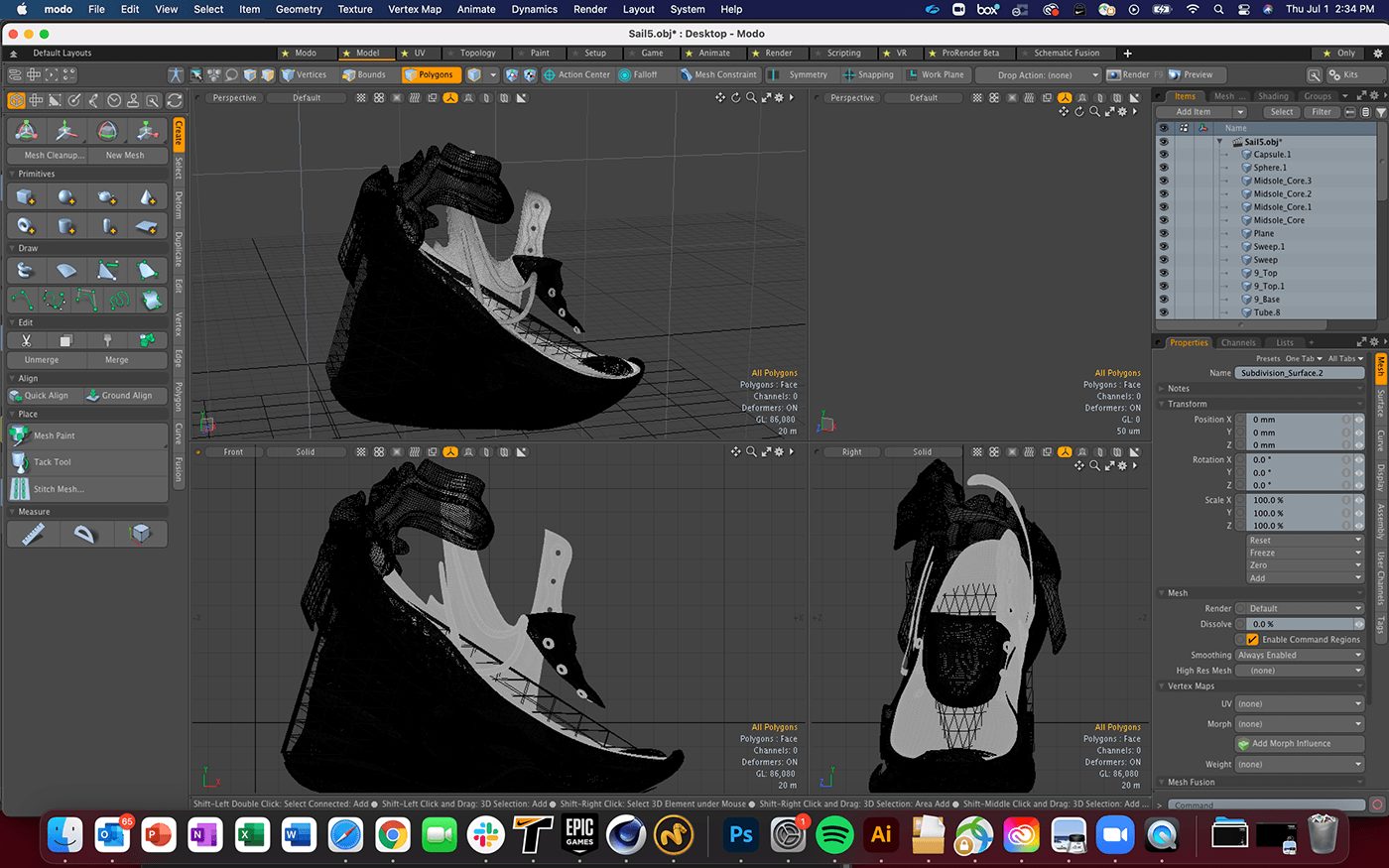Open the UV vertex map dropdown
This screenshot has height=868, width=1389.
tap(1300, 704)
